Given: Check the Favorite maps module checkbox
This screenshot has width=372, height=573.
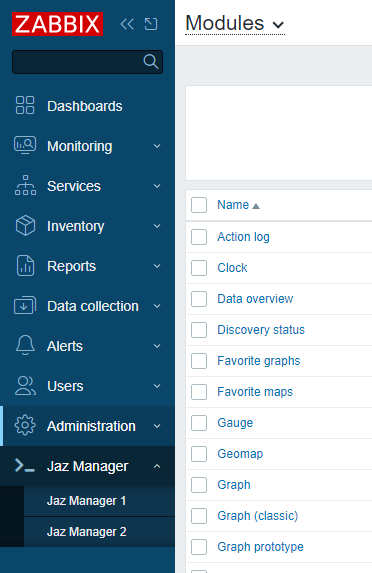Looking at the screenshot, I should coord(199,392).
